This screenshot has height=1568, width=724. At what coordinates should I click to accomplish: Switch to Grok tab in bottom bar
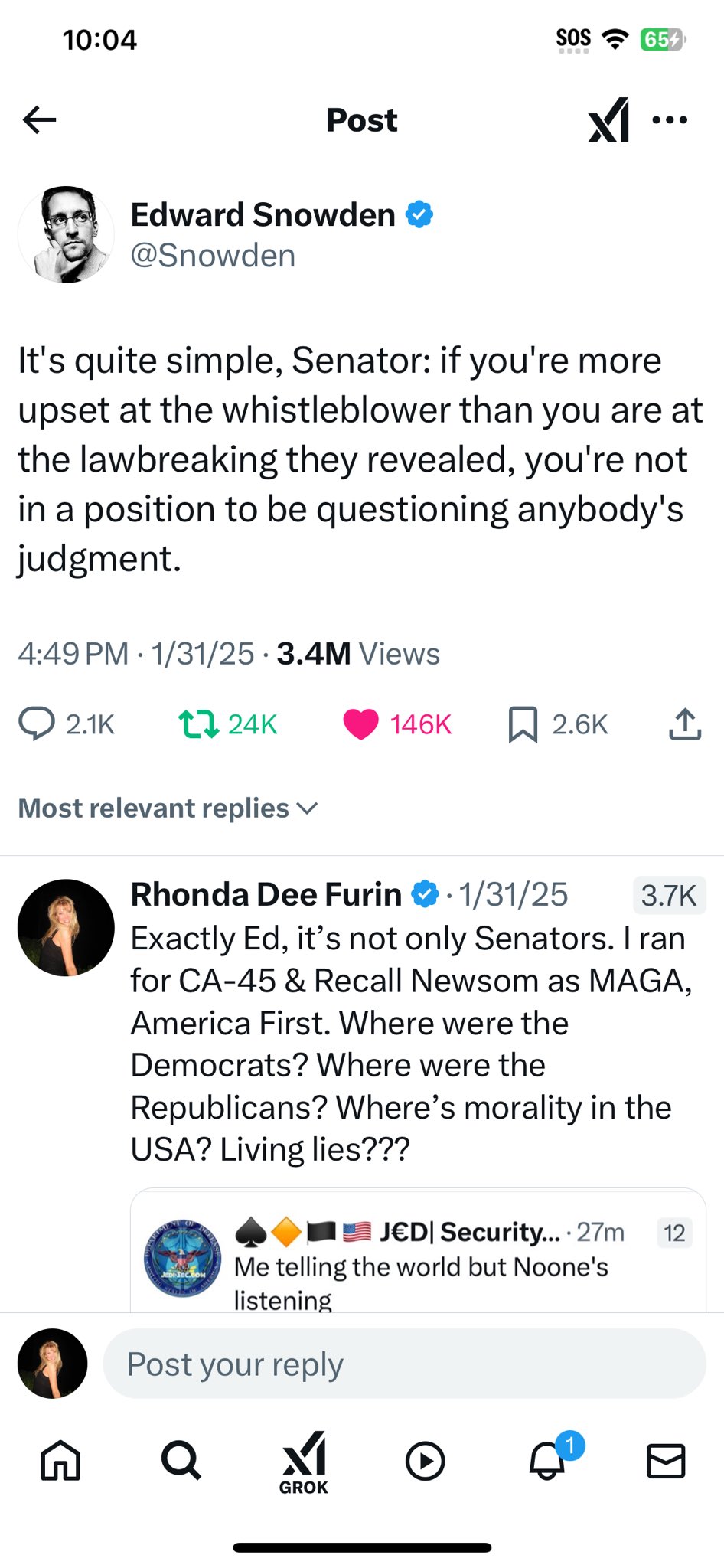304,1462
